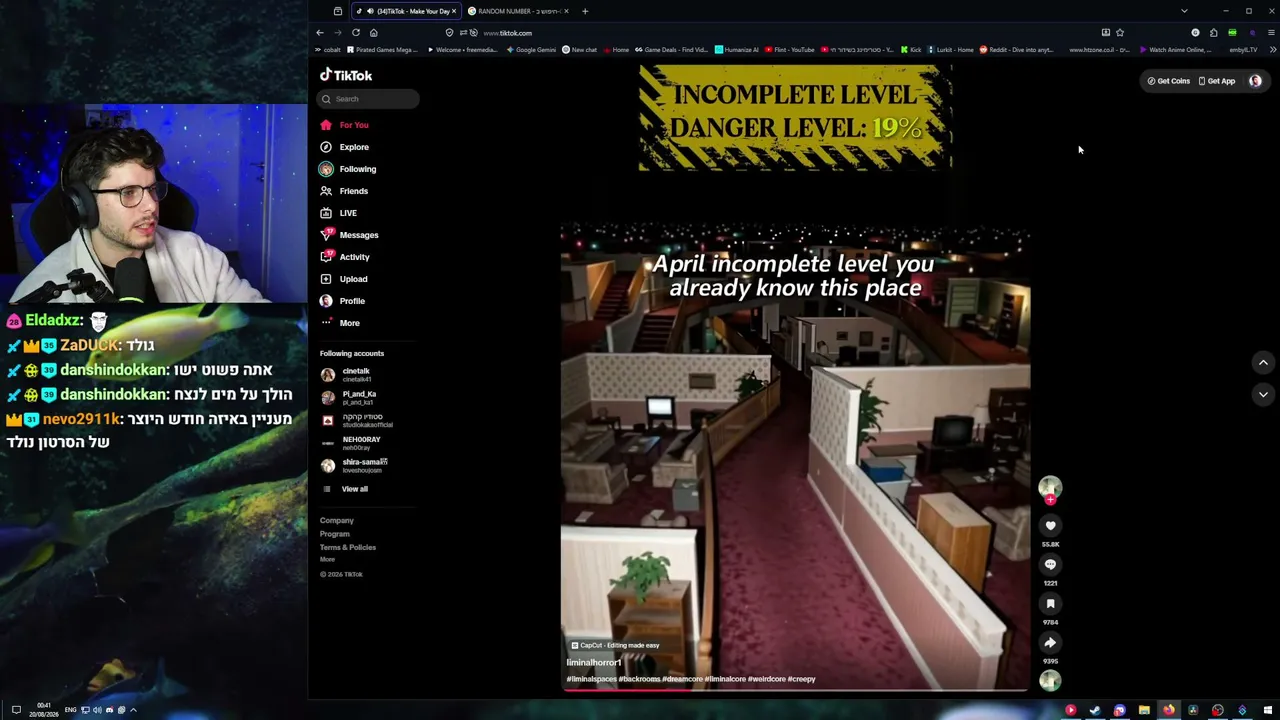This screenshot has width=1280, height=720.
Task: Show hidden system tray icons
Action: [x=133, y=710]
